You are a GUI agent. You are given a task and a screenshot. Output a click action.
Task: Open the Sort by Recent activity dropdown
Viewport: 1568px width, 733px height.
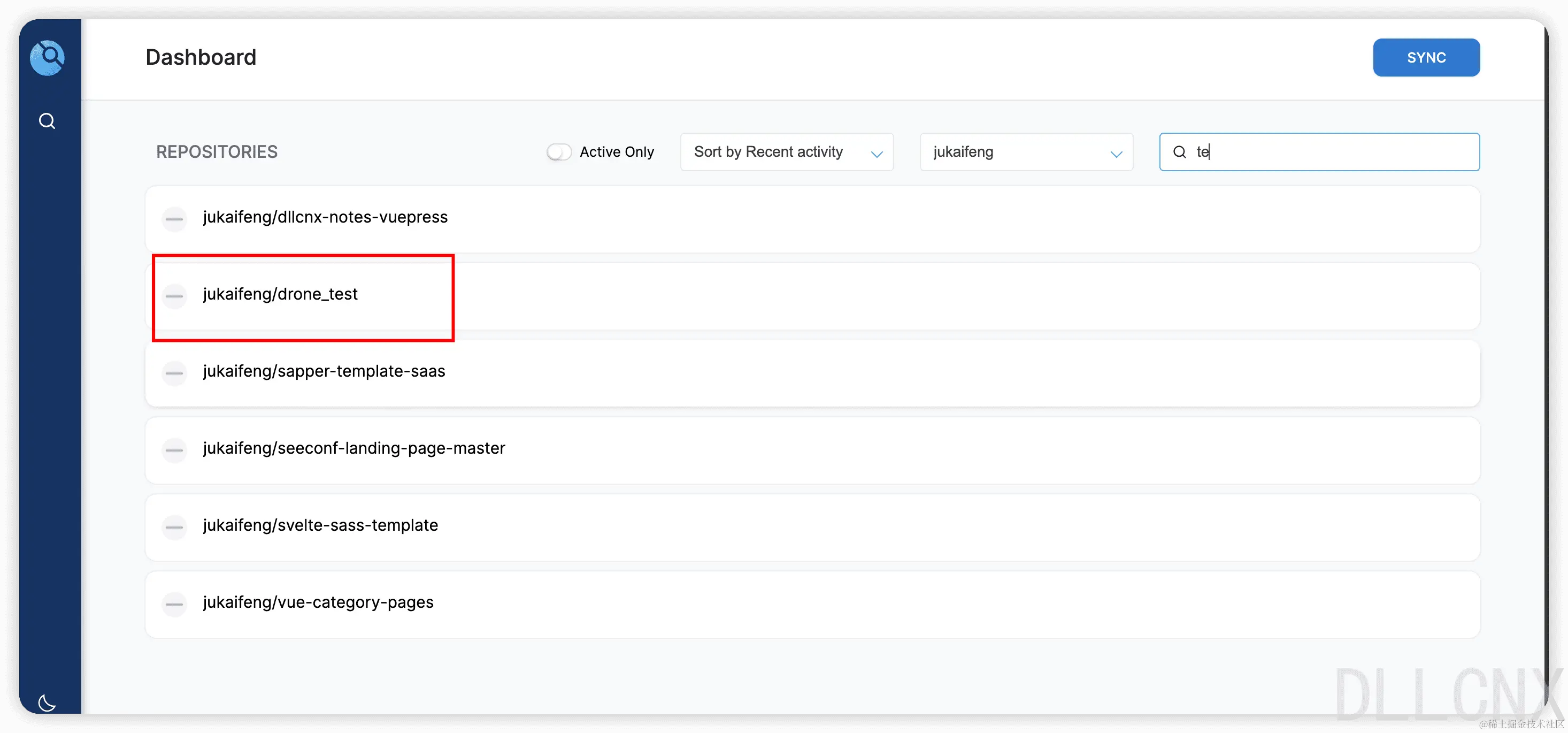point(787,151)
